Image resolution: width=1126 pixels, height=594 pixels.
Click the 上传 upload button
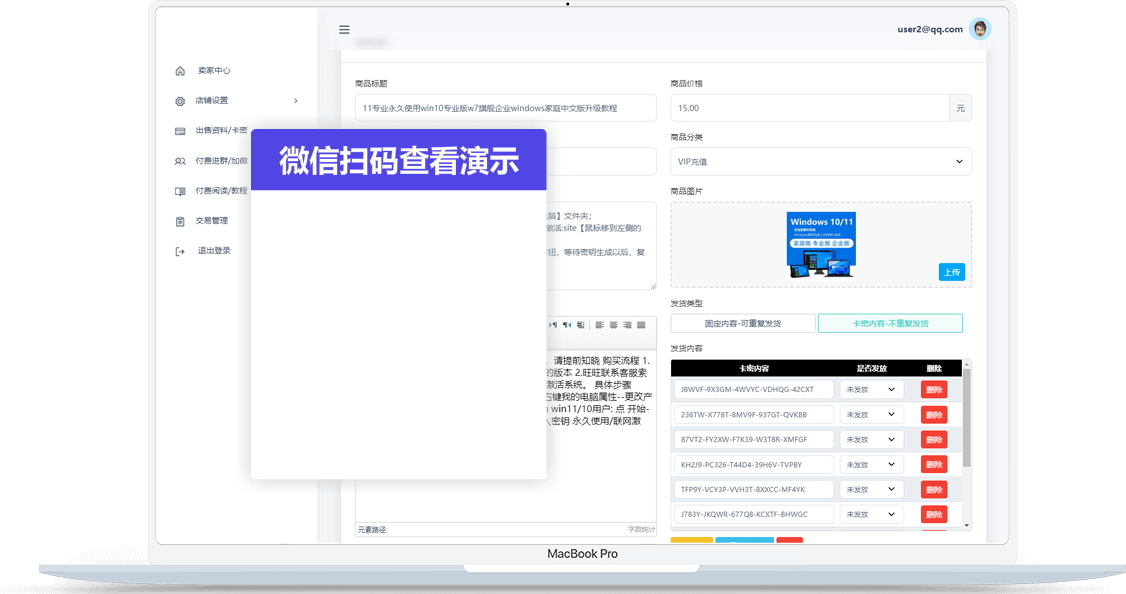951,272
